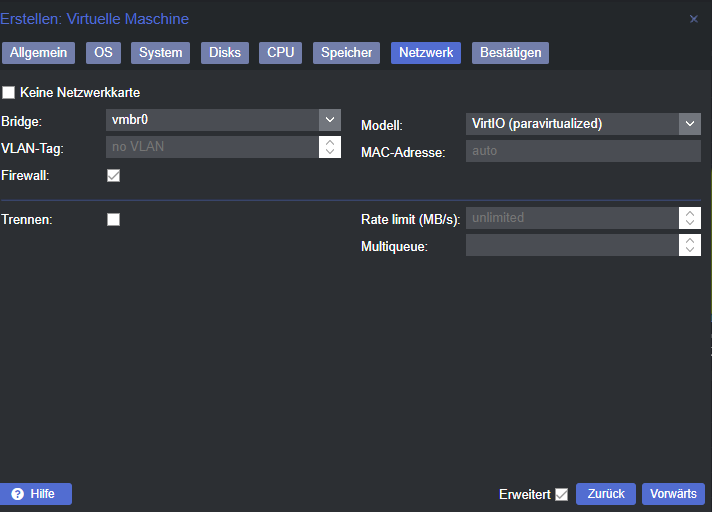Focus the Multiqueue input field
The image size is (712, 512).
(x=573, y=245)
